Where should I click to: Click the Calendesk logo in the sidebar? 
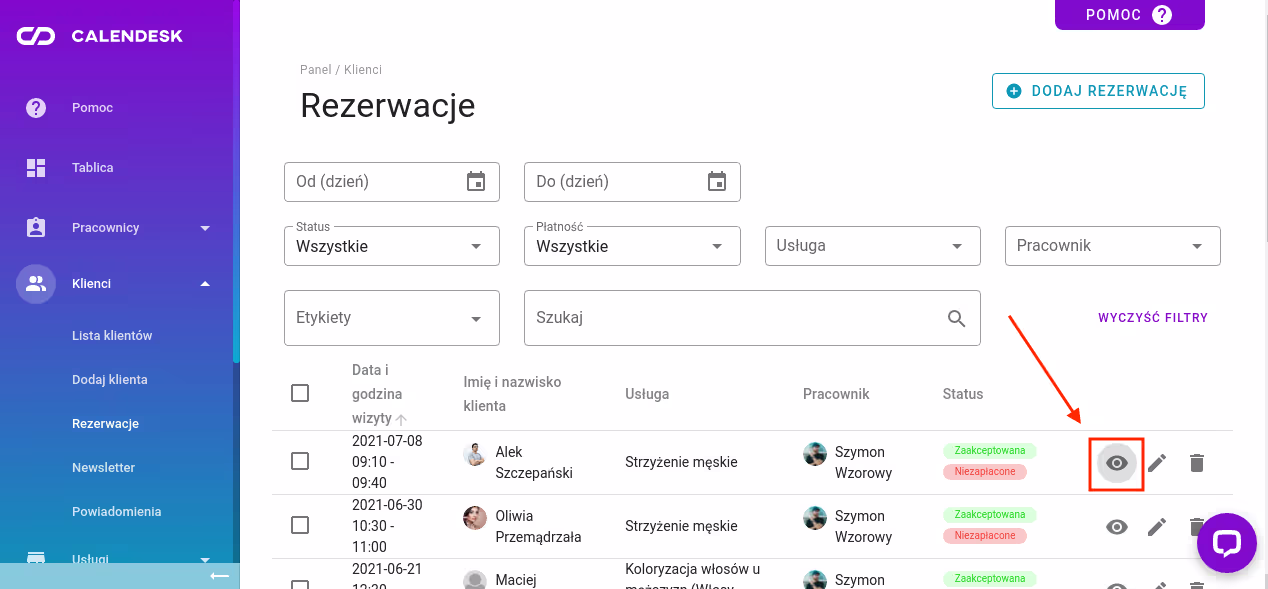tap(100, 35)
